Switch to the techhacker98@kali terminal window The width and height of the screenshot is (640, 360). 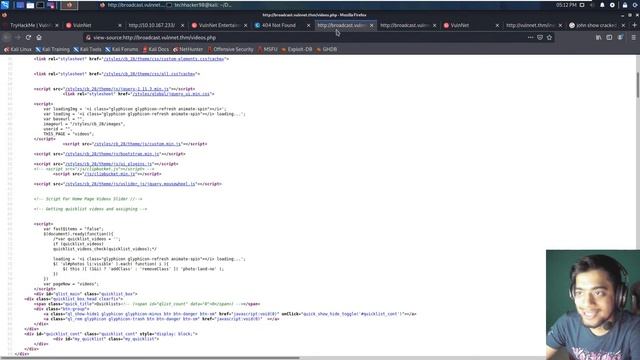coord(200,5)
